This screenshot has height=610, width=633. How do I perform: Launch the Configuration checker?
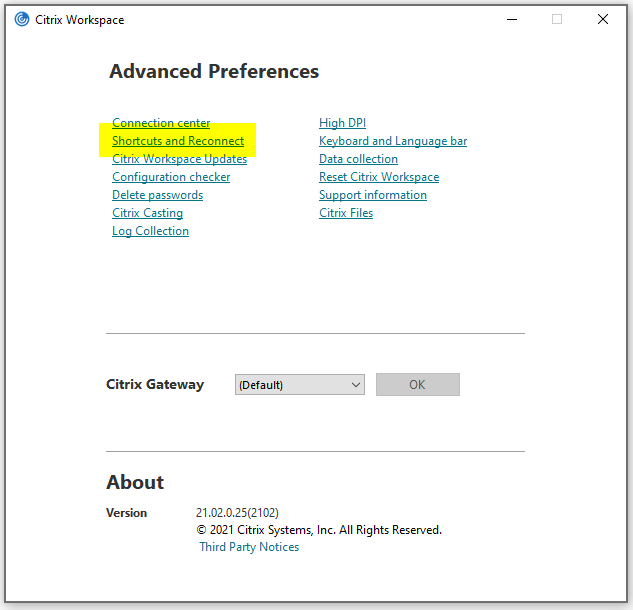tap(171, 177)
